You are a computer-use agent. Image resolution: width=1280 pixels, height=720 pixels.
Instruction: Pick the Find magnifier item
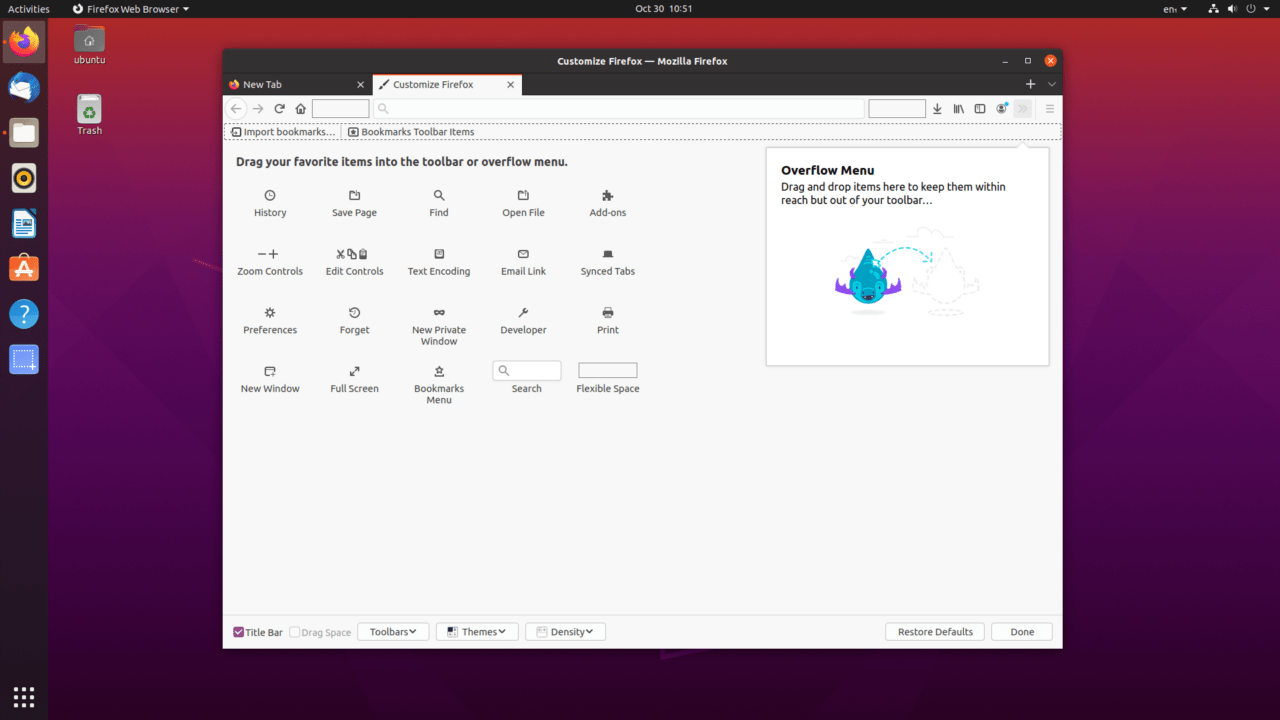[x=439, y=204]
